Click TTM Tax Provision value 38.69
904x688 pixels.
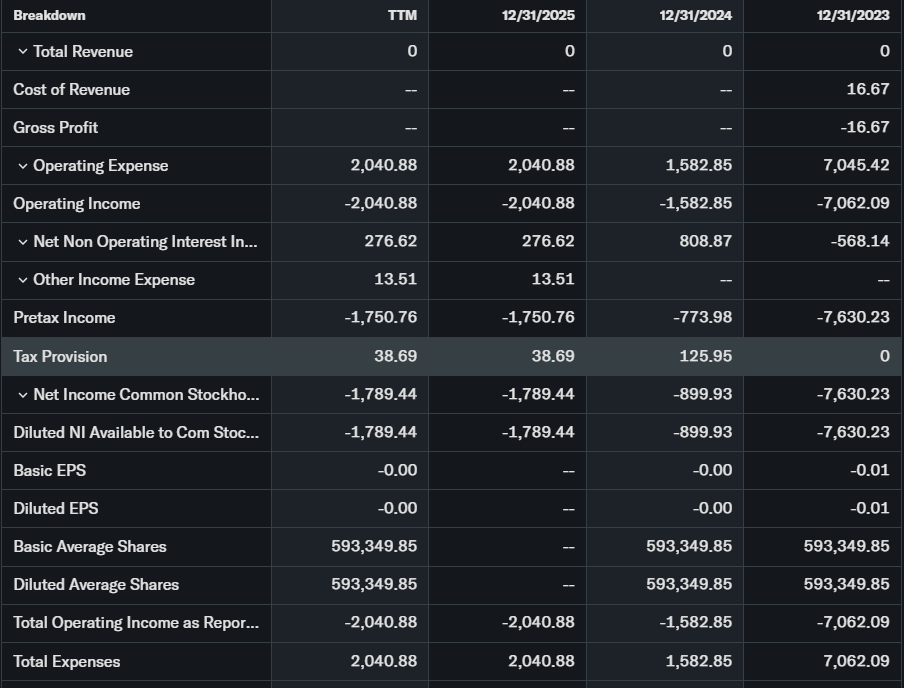[x=395, y=356]
